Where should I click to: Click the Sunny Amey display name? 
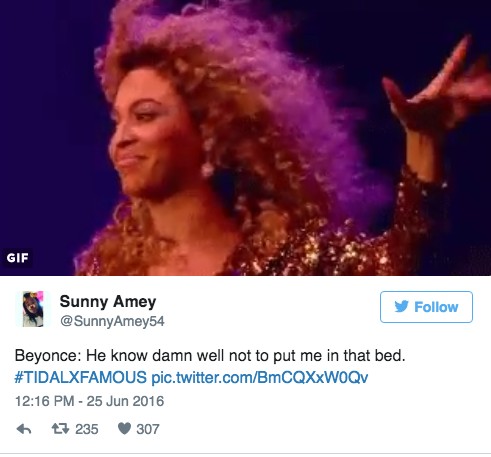pos(108,301)
